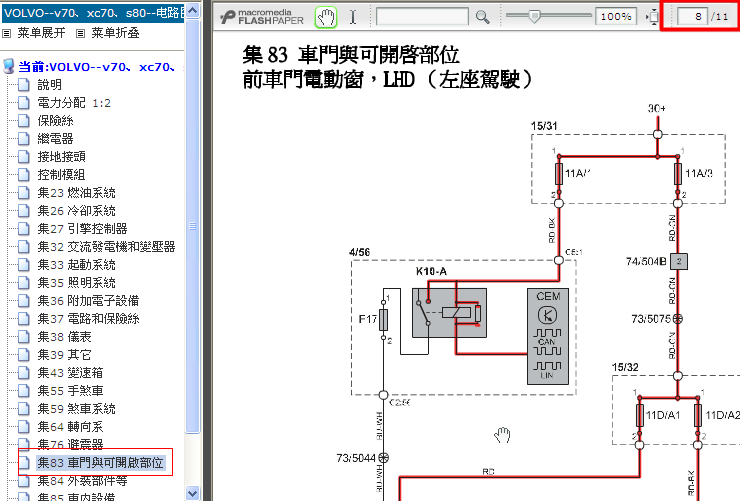This screenshot has height=501, width=740.
Task: Click the sidebar title VOLVO--v70、xc70、s80
Action: pyautogui.click(x=93, y=13)
